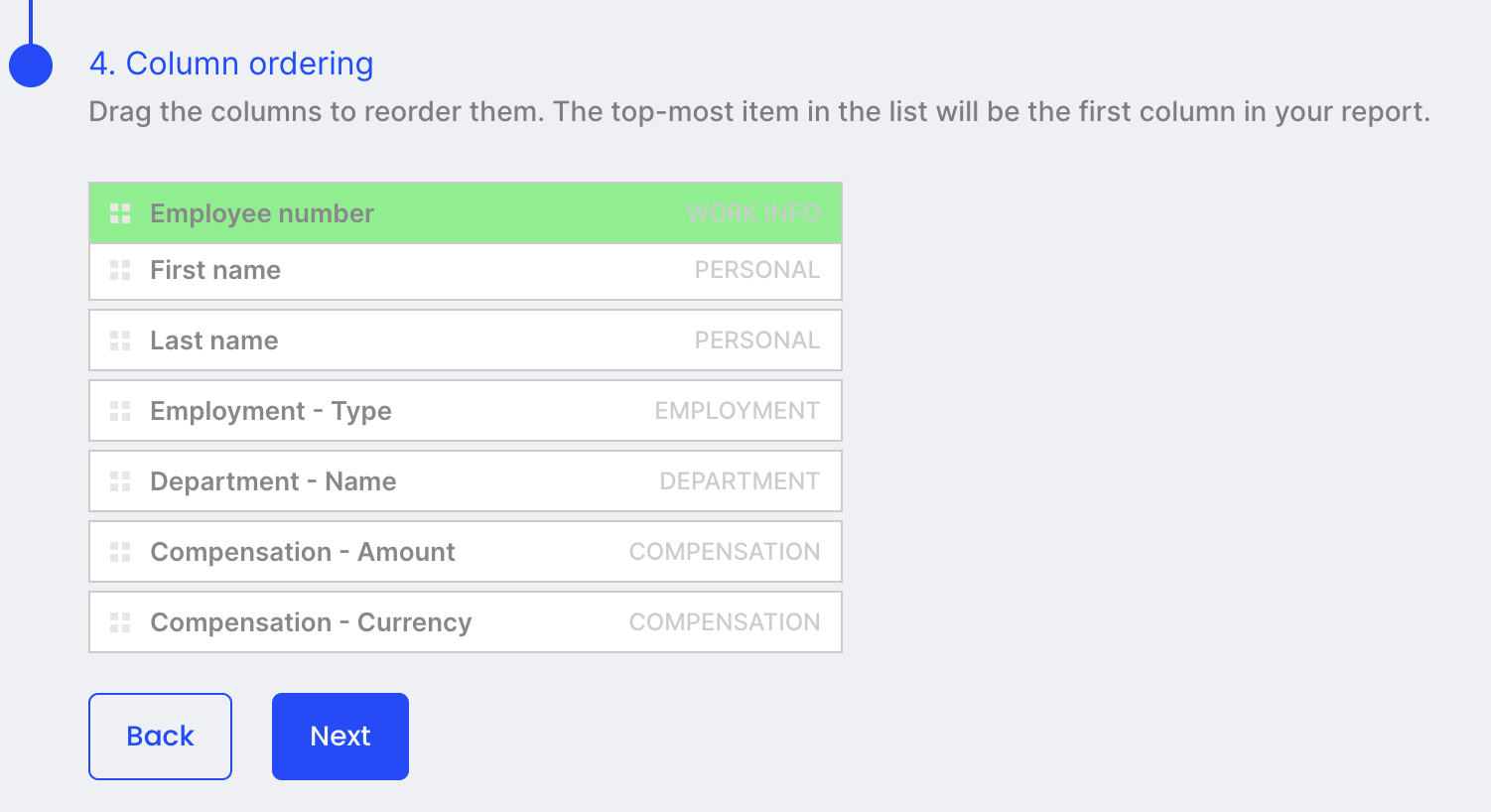Select the Employee number column label

pyautogui.click(x=262, y=213)
